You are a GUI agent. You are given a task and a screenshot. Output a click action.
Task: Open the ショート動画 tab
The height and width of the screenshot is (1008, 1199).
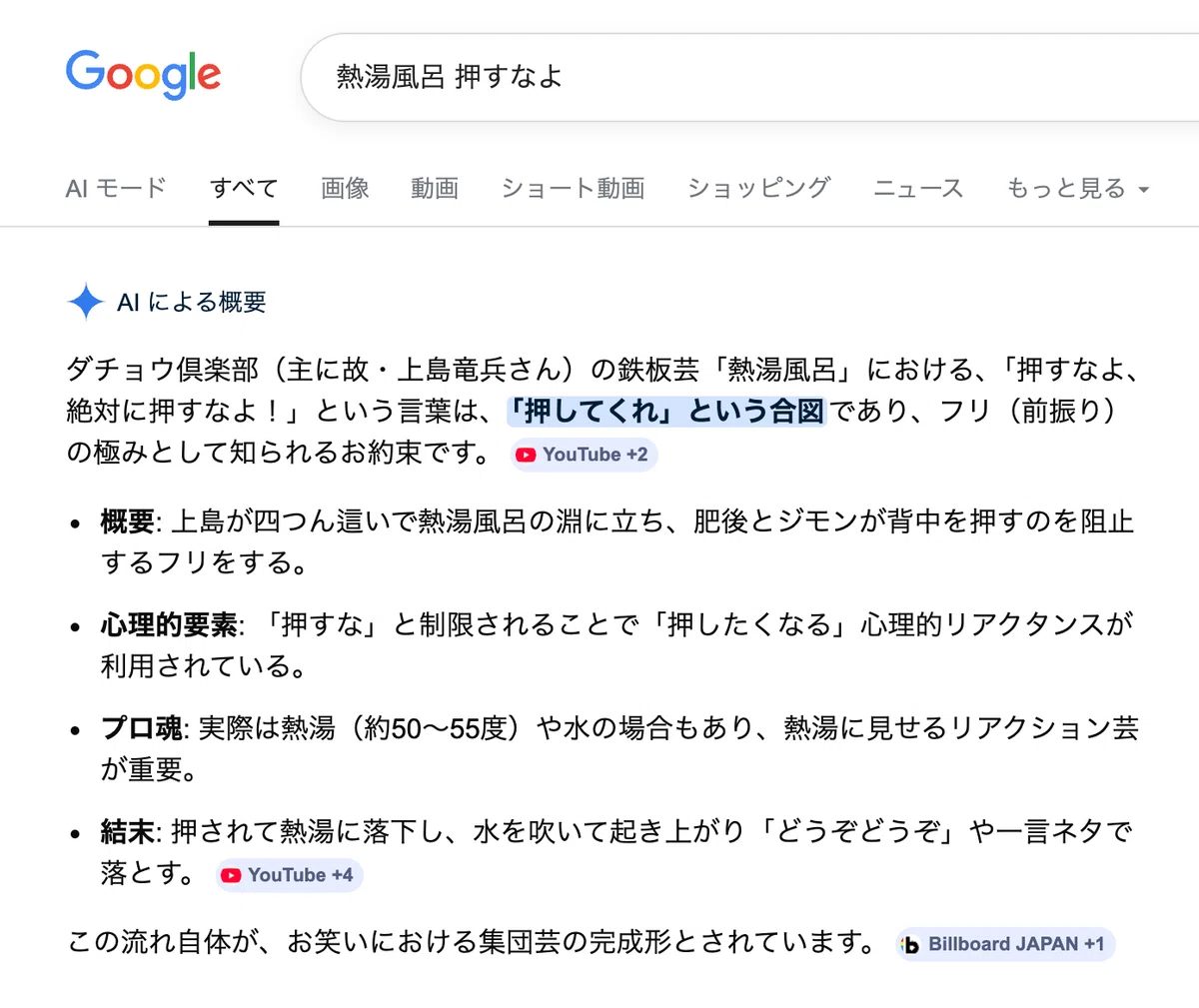click(573, 188)
